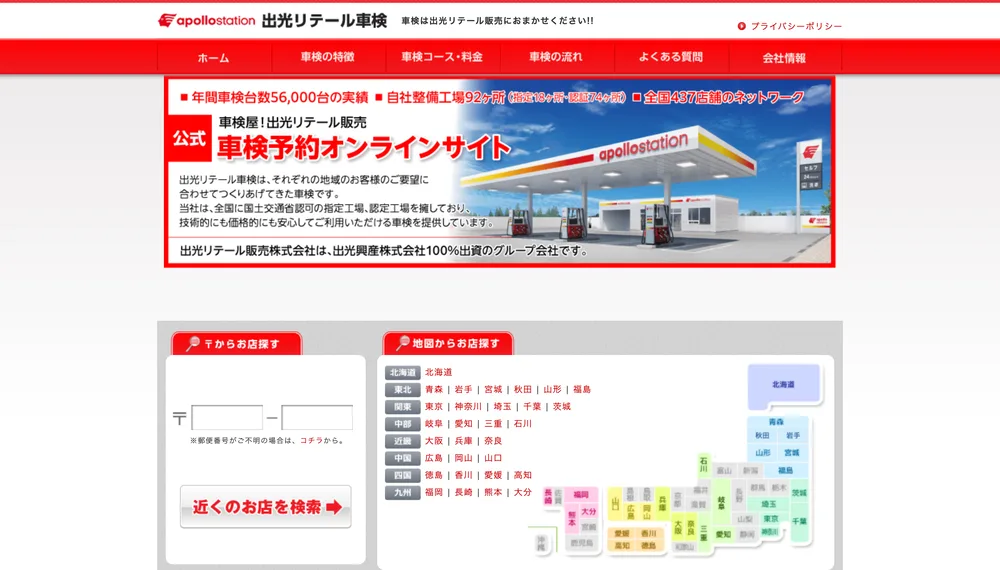Choose 埼玉 in the red prefecture list
1000x570 pixels.
point(502,407)
